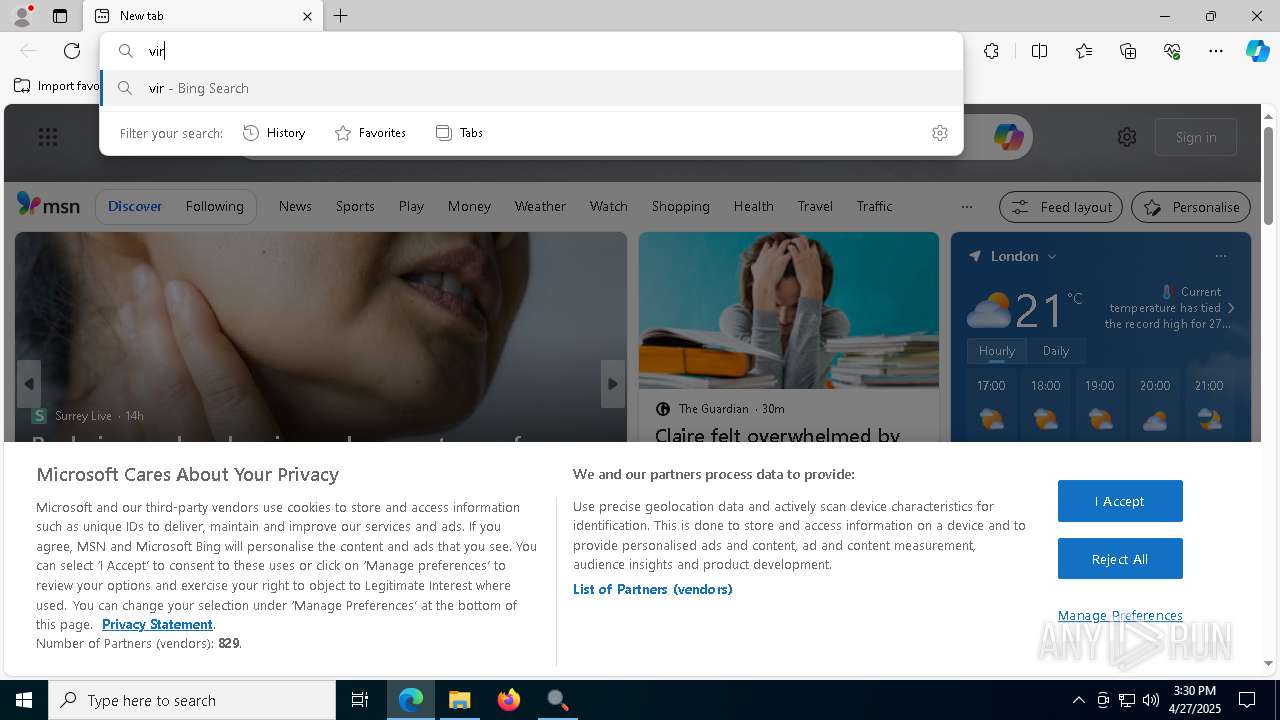Show hidden system tray icons
The height and width of the screenshot is (720, 1280).
point(1078,700)
